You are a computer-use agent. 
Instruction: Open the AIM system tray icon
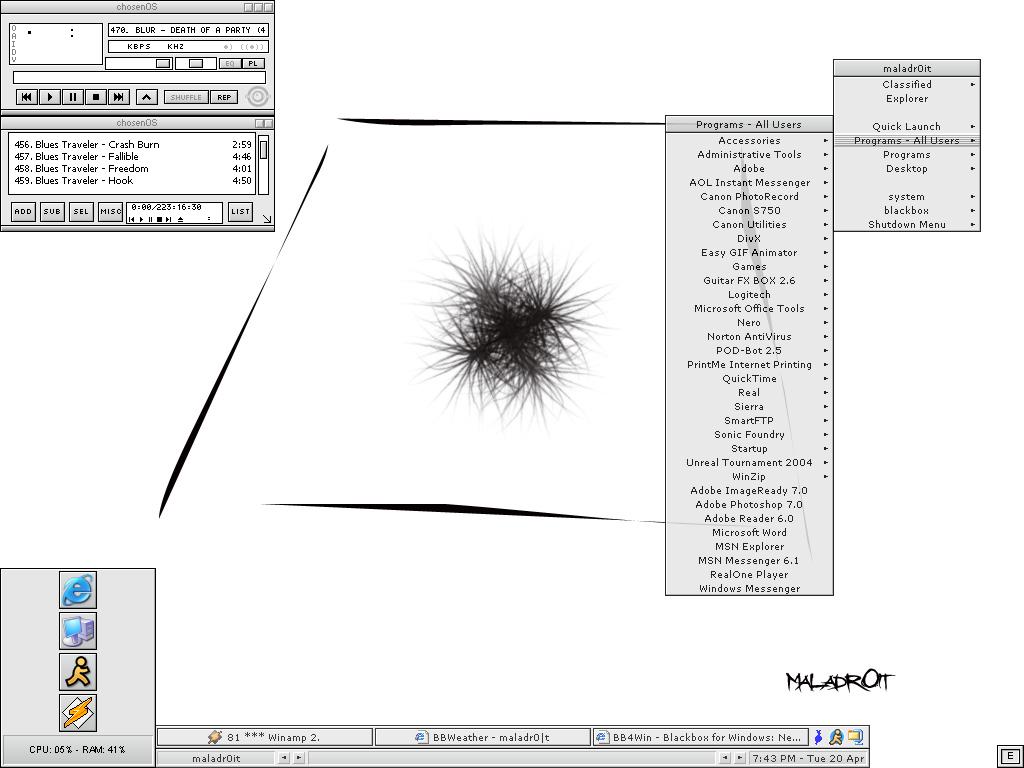(837, 737)
